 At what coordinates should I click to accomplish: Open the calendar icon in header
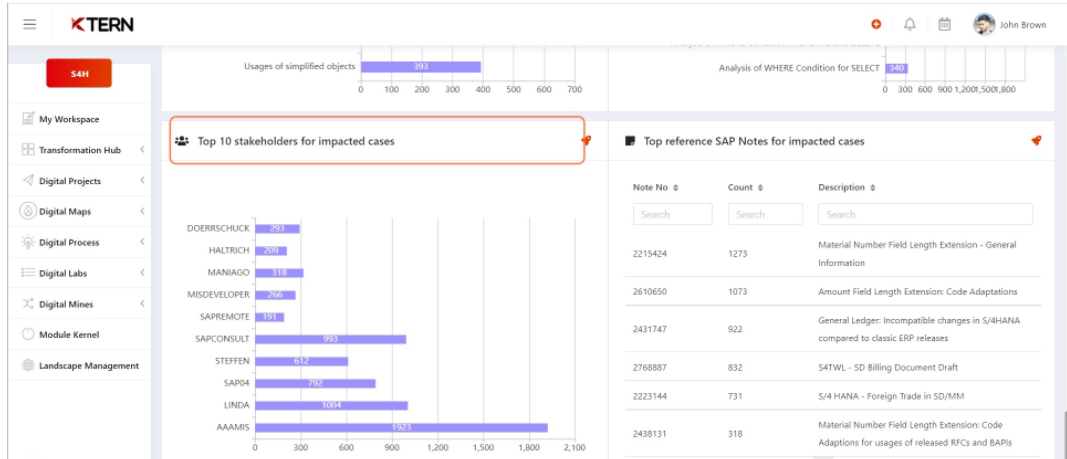(944, 25)
